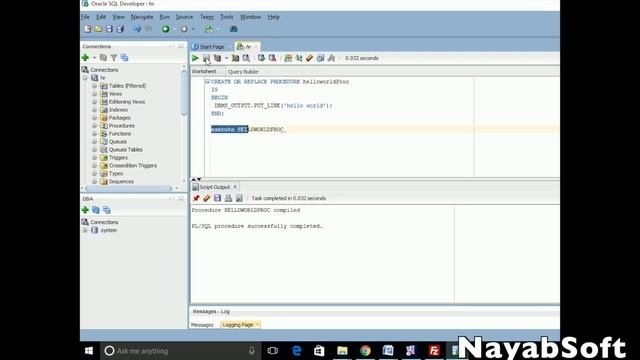
Task: Run the statement with the green play icon
Action: (195, 58)
